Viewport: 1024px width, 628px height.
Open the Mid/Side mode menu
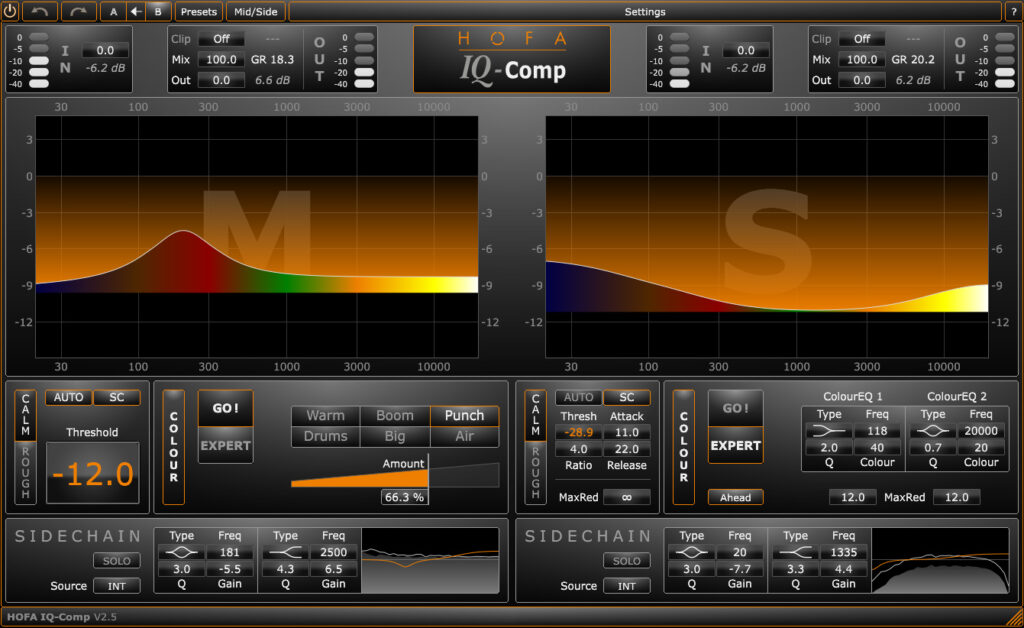[255, 11]
